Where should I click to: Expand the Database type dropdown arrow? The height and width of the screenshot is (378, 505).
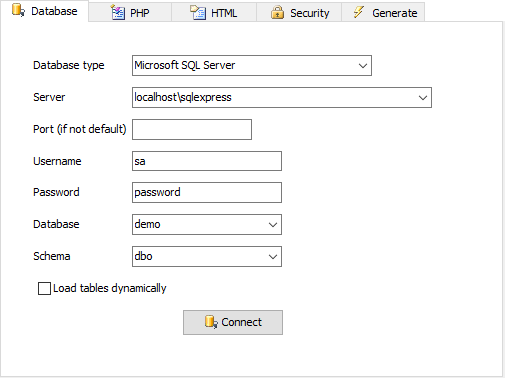tap(363, 66)
